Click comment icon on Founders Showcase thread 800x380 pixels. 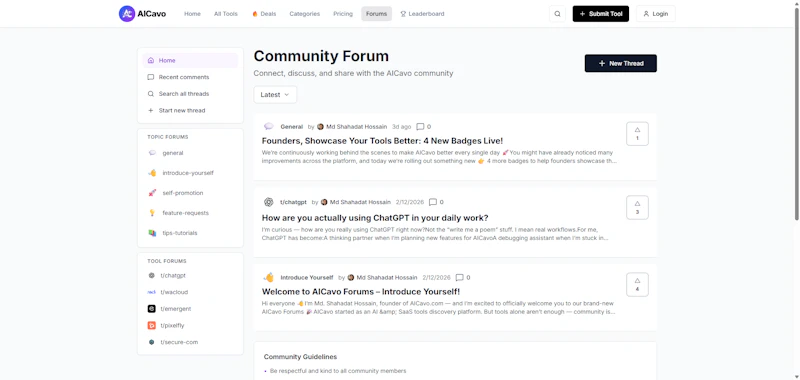pyautogui.click(x=420, y=126)
